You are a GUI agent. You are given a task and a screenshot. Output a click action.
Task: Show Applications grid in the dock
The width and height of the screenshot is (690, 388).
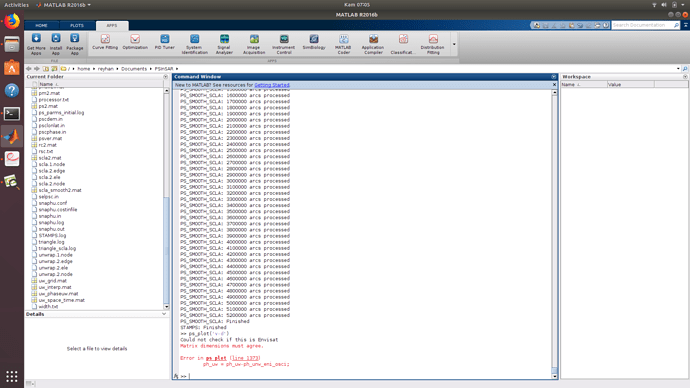pyautogui.click(x=12, y=377)
